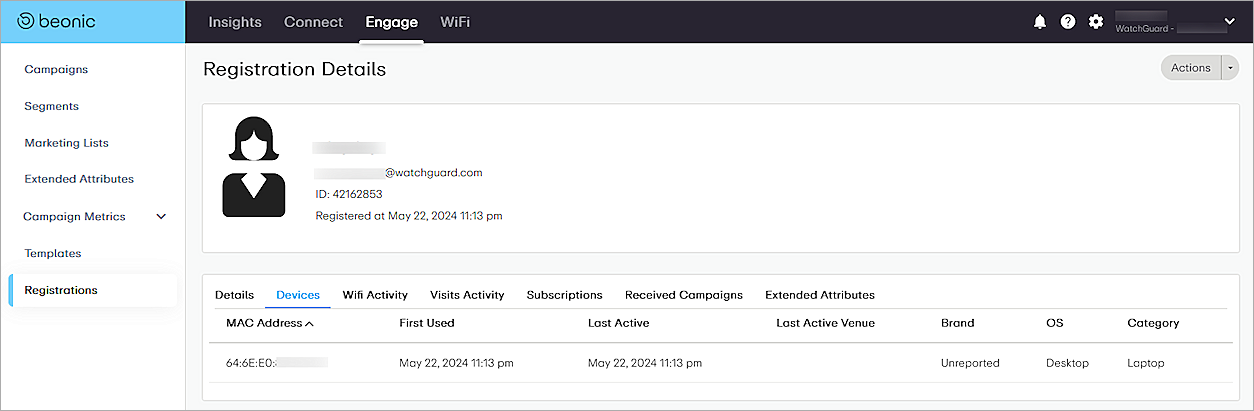Go to the WiFi menu

click(x=455, y=22)
